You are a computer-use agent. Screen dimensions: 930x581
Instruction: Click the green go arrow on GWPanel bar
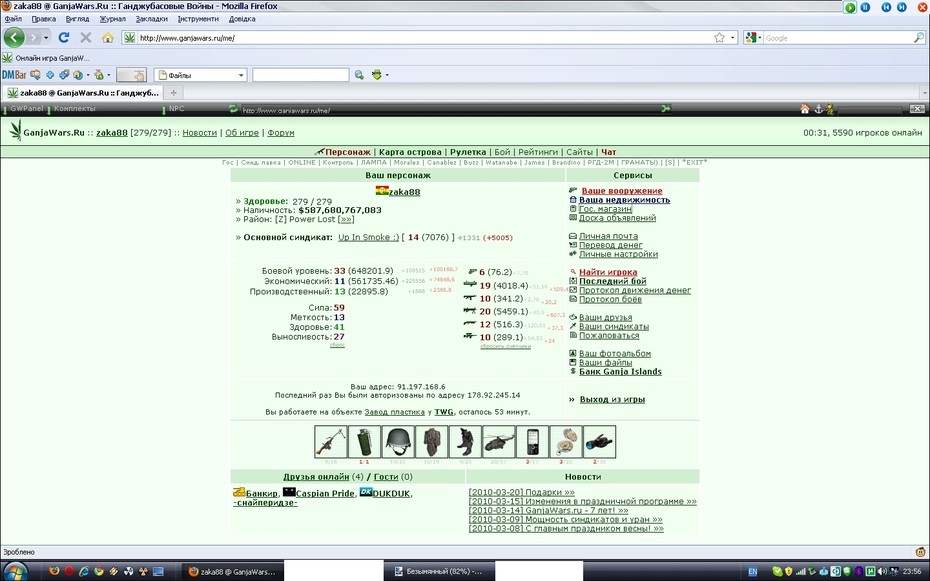coord(666,109)
